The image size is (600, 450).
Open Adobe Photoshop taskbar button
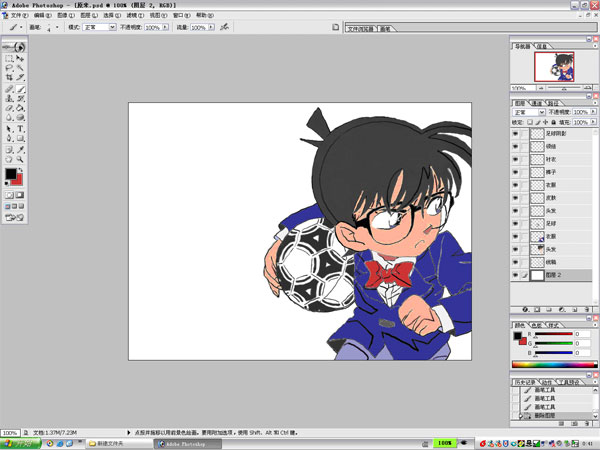pyautogui.click(x=188, y=444)
